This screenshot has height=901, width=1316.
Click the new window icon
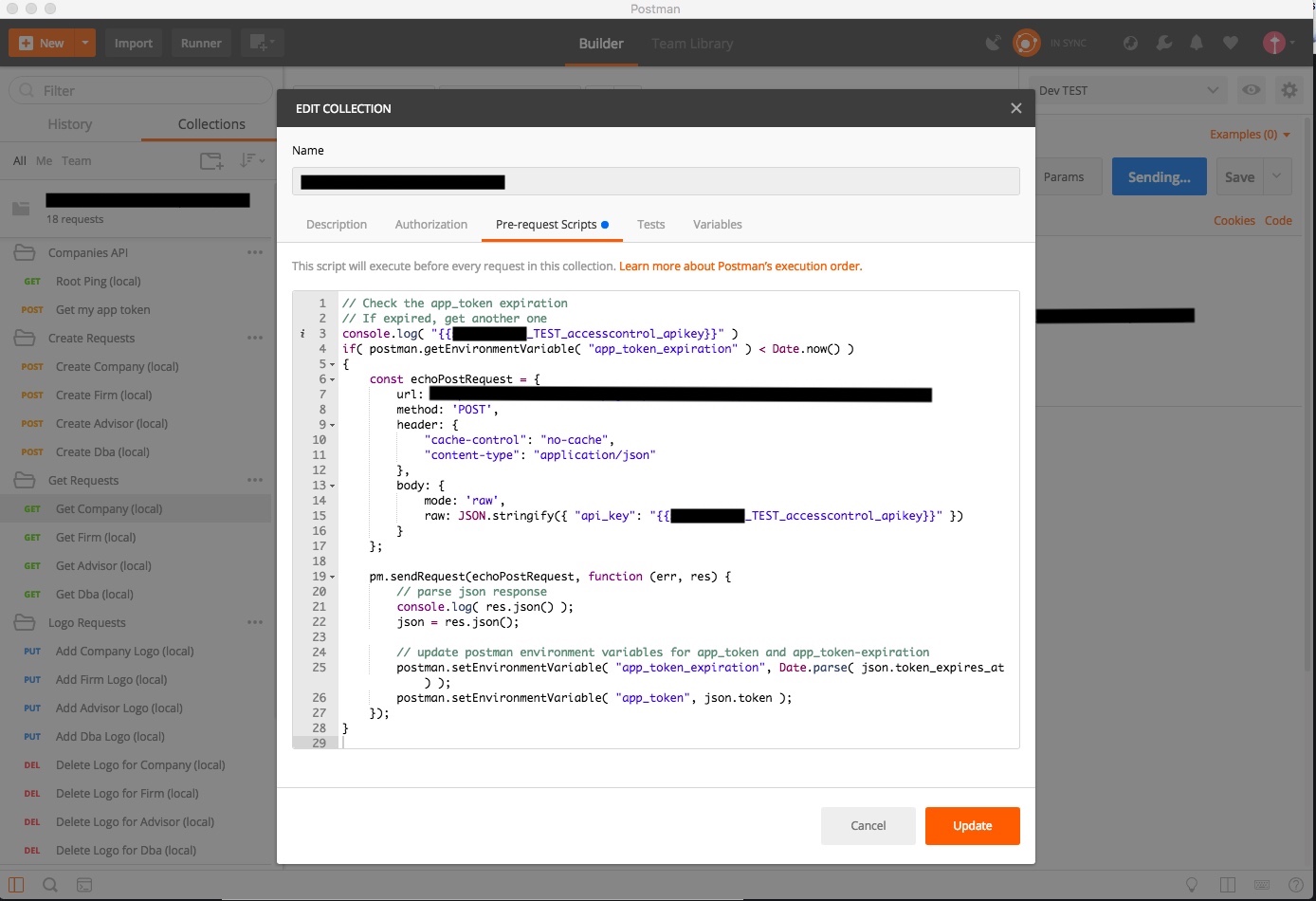click(x=262, y=43)
